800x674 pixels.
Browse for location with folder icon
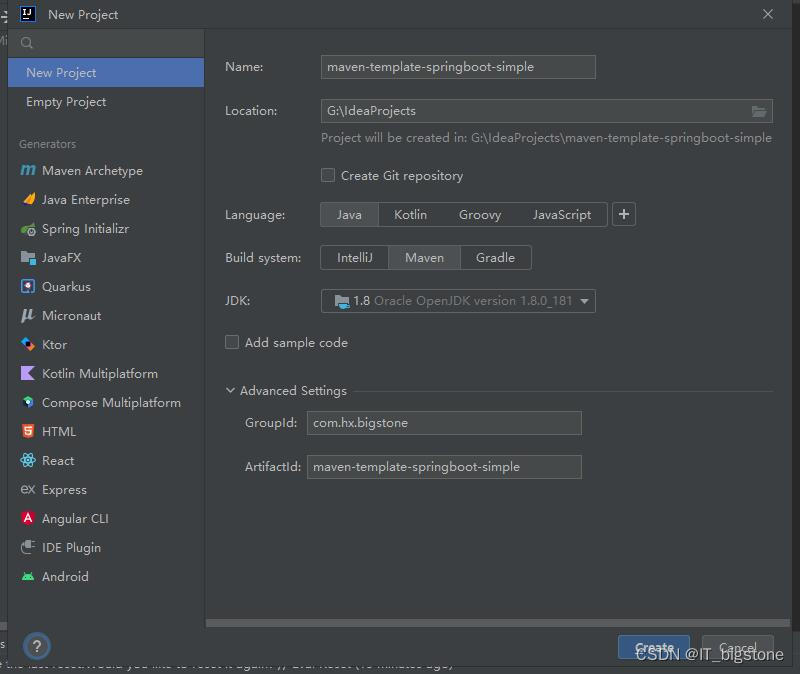759,111
